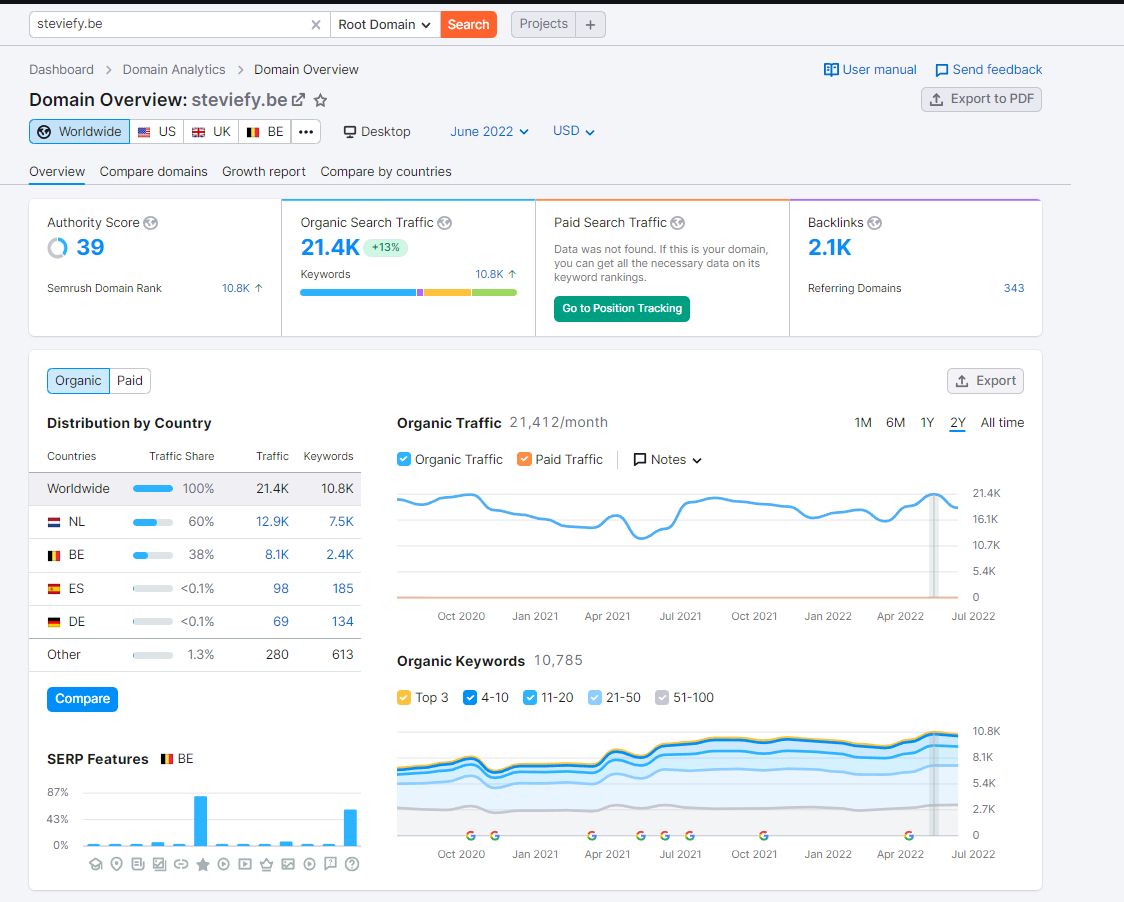The height and width of the screenshot is (902, 1124).
Task: Expand the Notes dropdown
Action: coord(667,459)
